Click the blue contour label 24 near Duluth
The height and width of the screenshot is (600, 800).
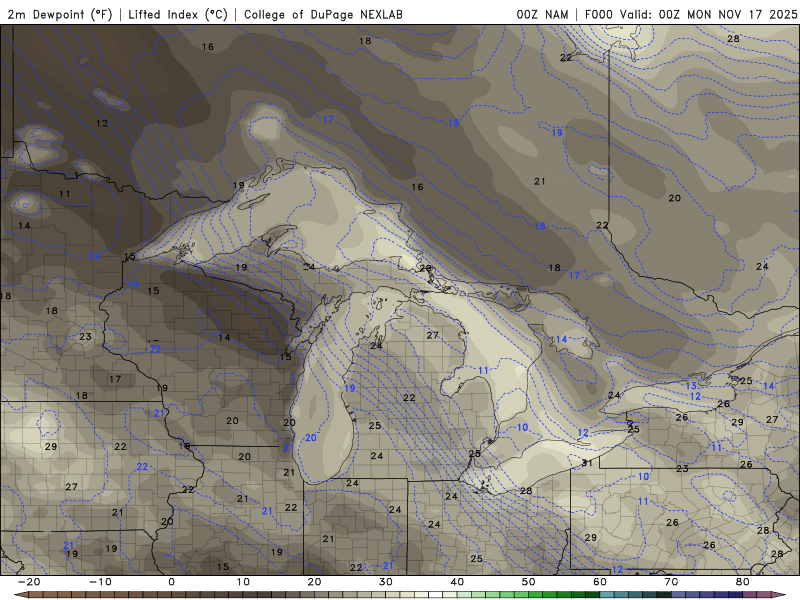coord(95,256)
